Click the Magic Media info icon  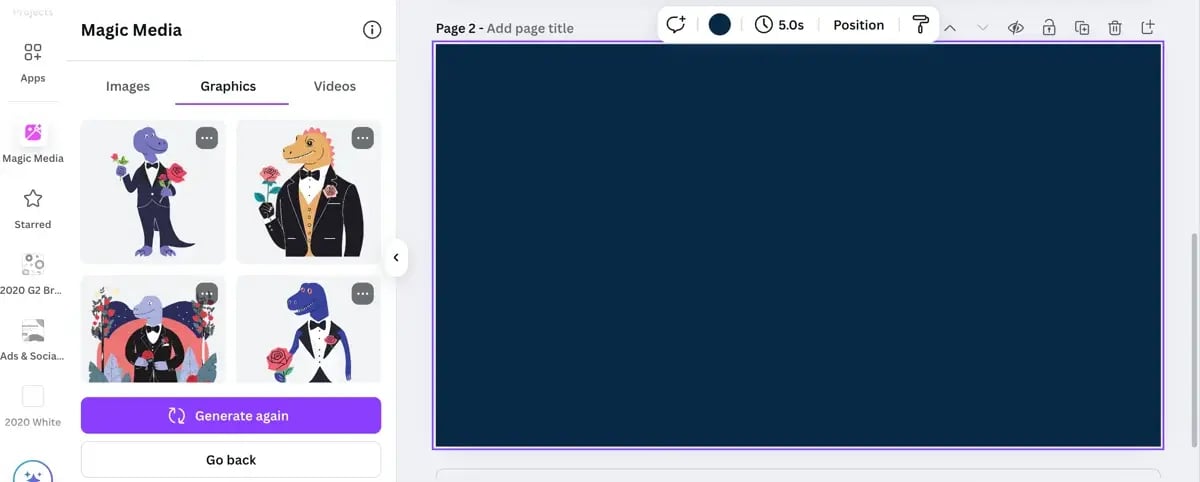[372, 30]
